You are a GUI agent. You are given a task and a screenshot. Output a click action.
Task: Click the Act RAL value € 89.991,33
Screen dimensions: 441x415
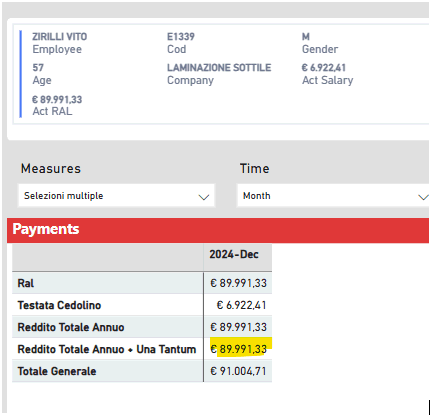point(57,100)
